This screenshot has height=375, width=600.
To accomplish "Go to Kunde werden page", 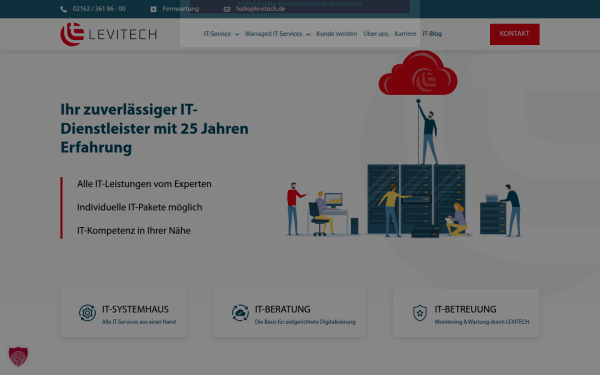I will tap(337, 34).
